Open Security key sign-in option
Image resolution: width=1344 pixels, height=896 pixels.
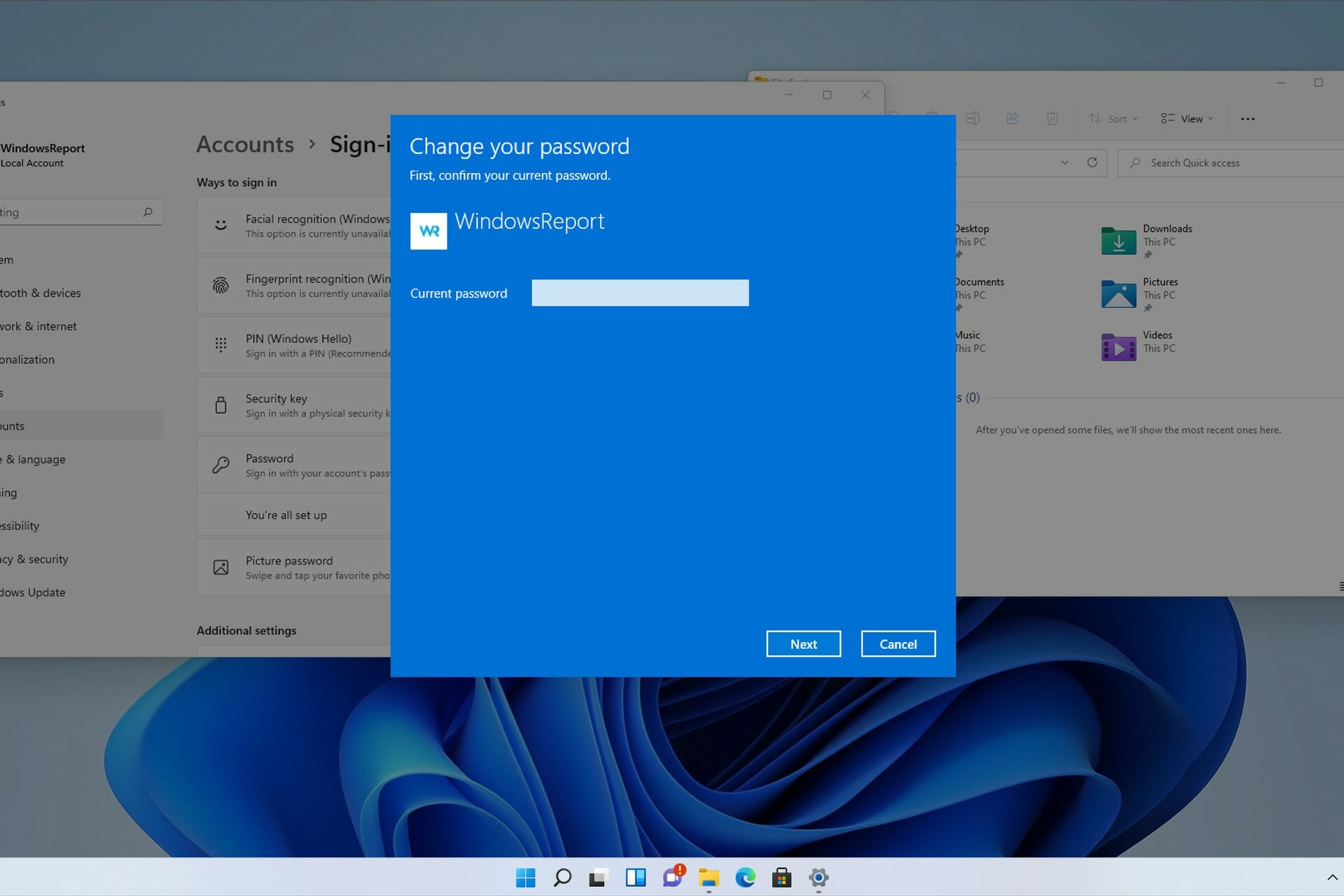tap(277, 405)
